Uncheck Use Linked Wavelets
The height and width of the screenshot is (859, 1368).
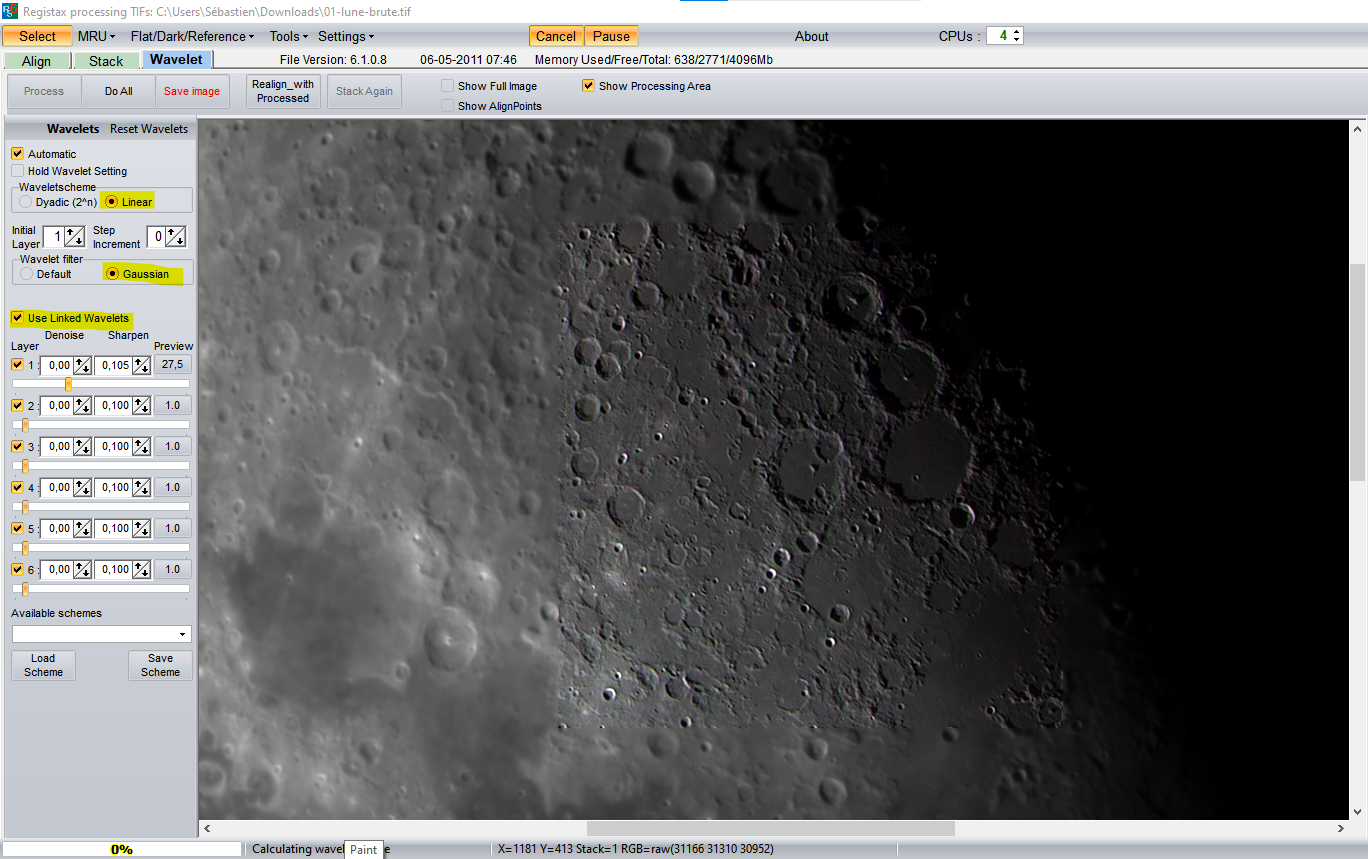point(18,318)
